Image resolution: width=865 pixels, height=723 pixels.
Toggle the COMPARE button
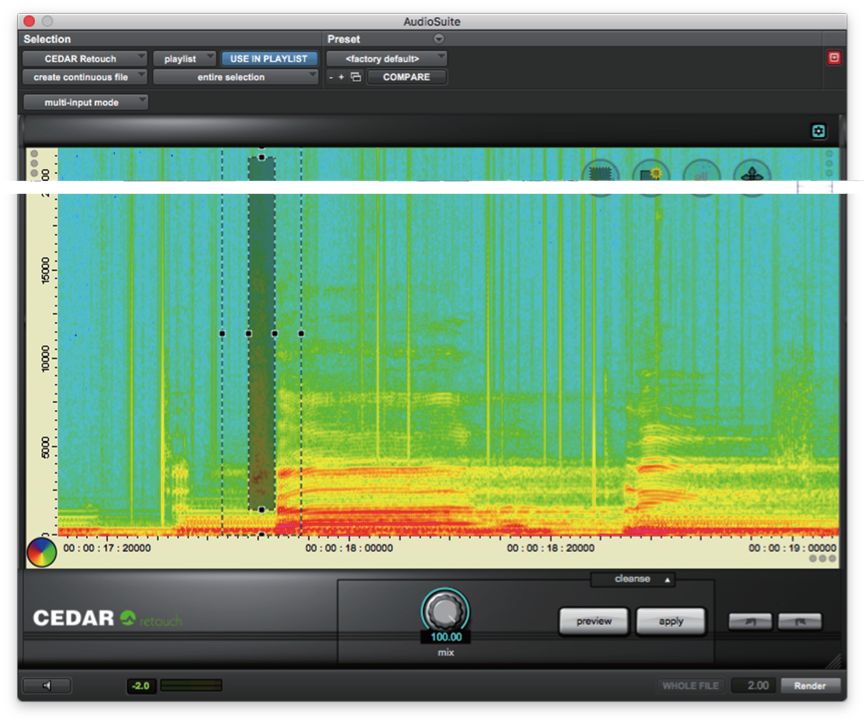pyautogui.click(x=407, y=77)
